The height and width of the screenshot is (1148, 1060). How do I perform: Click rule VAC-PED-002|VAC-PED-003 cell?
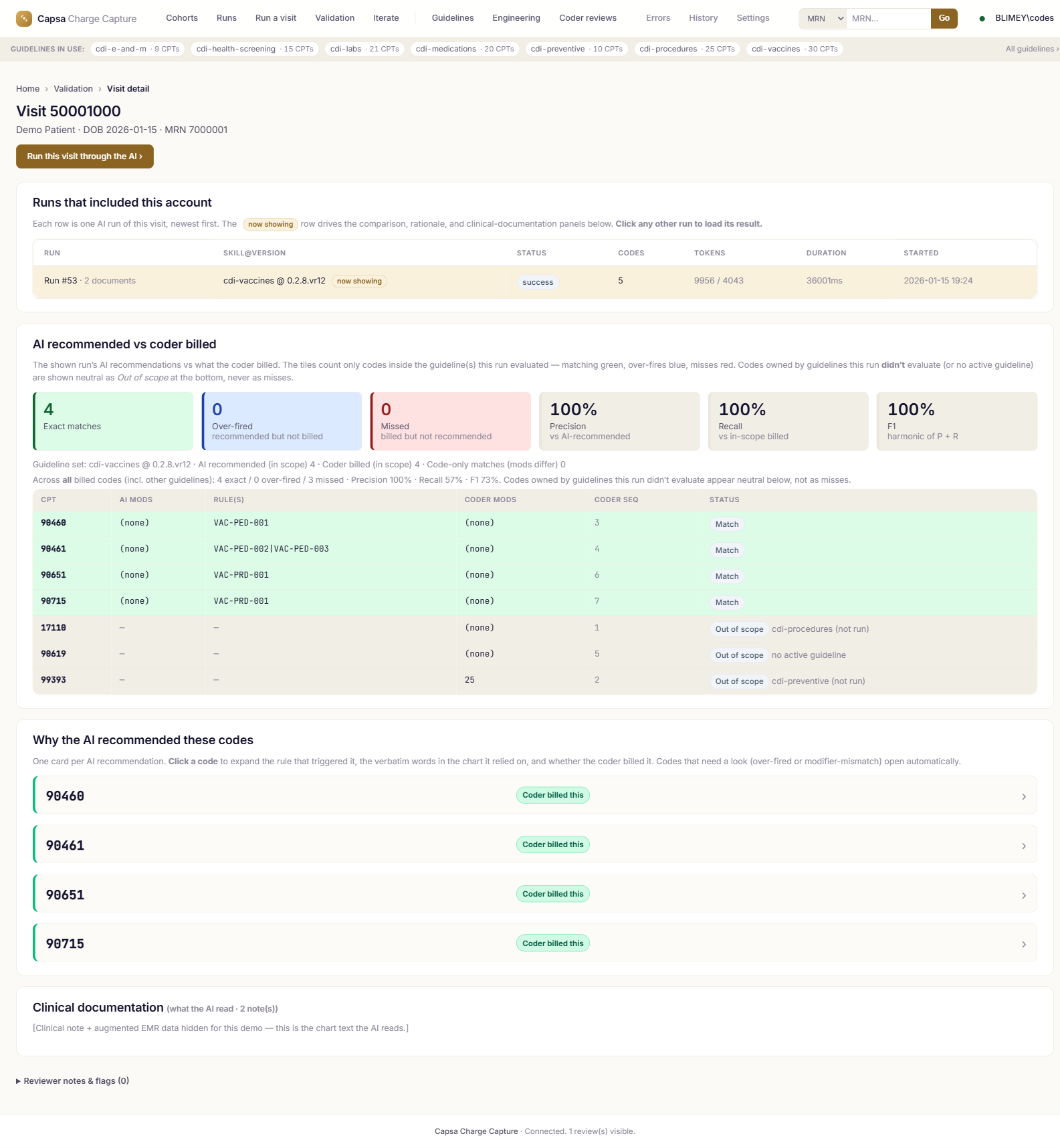click(272, 549)
